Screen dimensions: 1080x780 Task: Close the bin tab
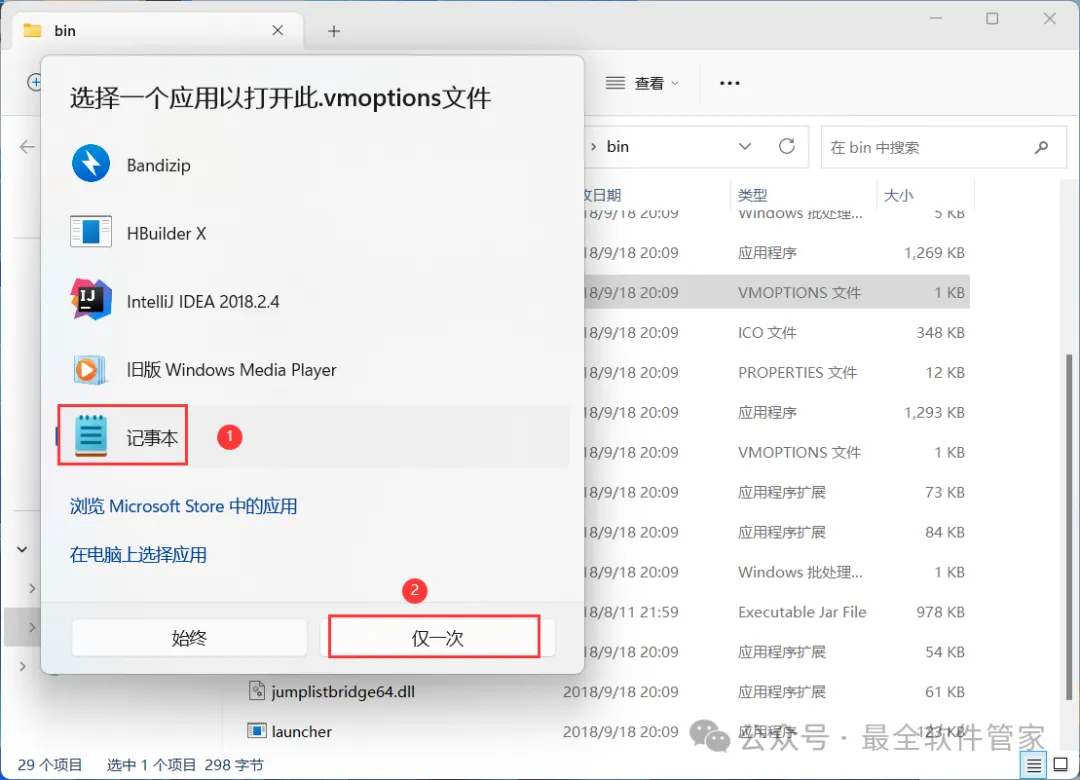278,30
